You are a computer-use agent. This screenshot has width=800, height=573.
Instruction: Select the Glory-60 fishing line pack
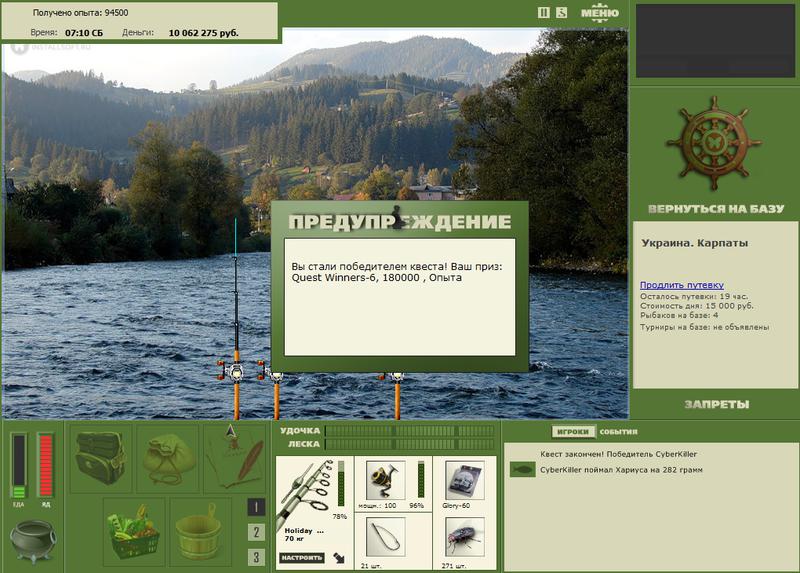click(464, 480)
